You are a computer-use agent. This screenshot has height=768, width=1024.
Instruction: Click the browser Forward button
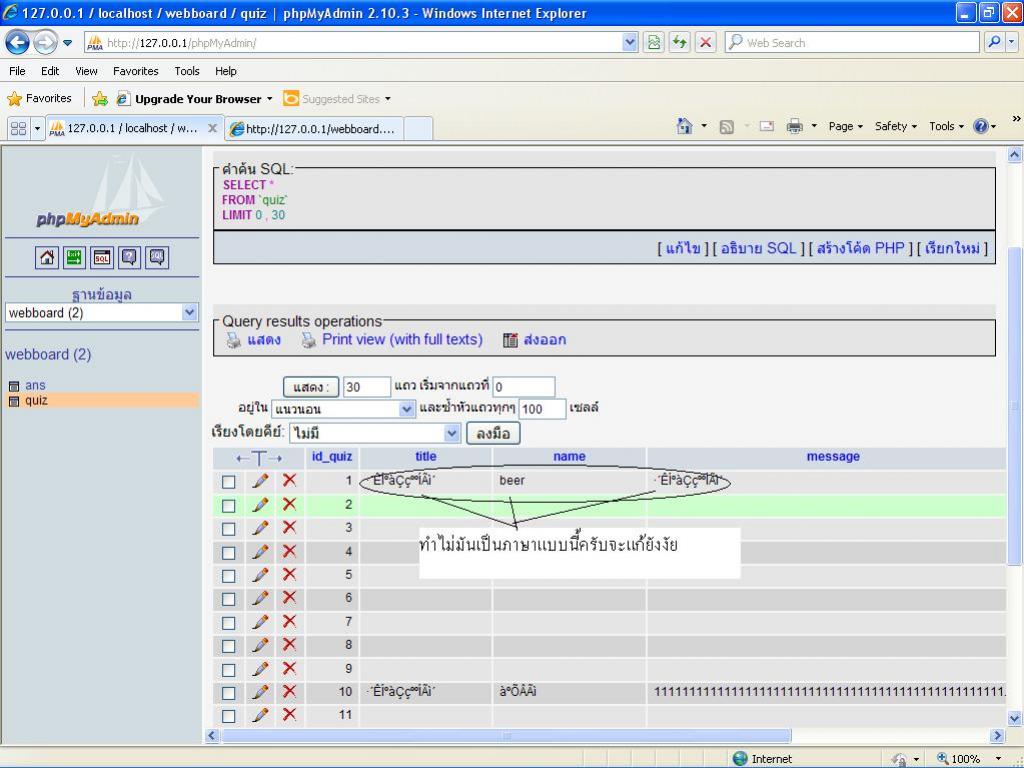(x=44, y=43)
